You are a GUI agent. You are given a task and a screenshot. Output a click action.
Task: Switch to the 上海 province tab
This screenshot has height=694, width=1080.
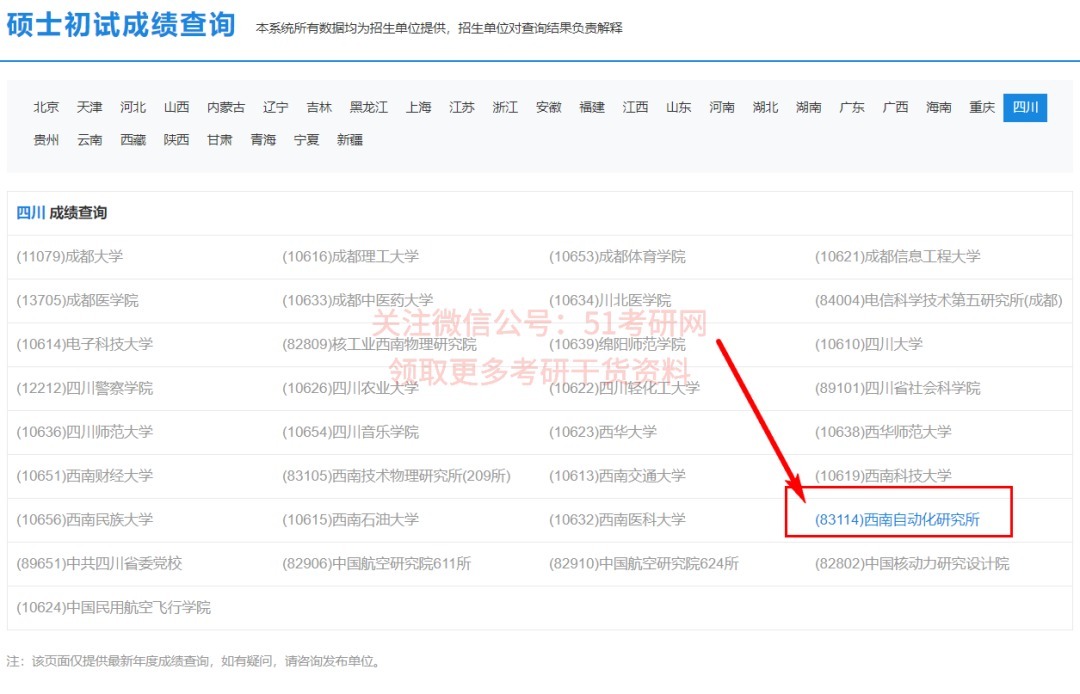pyautogui.click(x=418, y=107)
